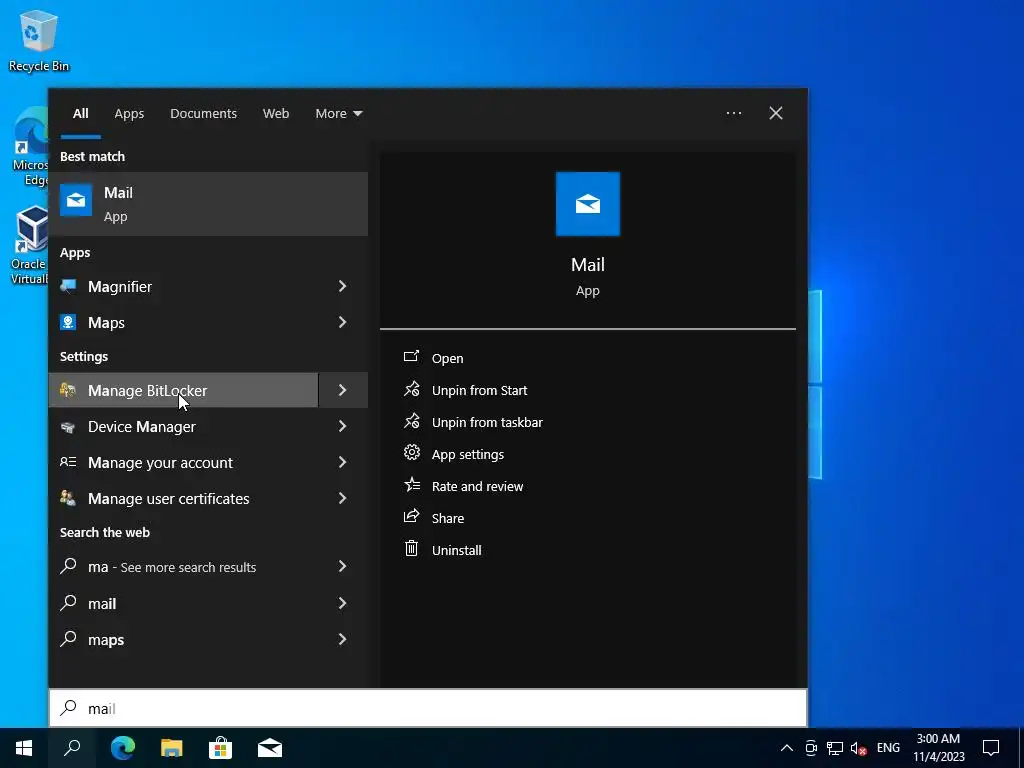Select 'ma - See more search results'

click(x=184, y=567)
